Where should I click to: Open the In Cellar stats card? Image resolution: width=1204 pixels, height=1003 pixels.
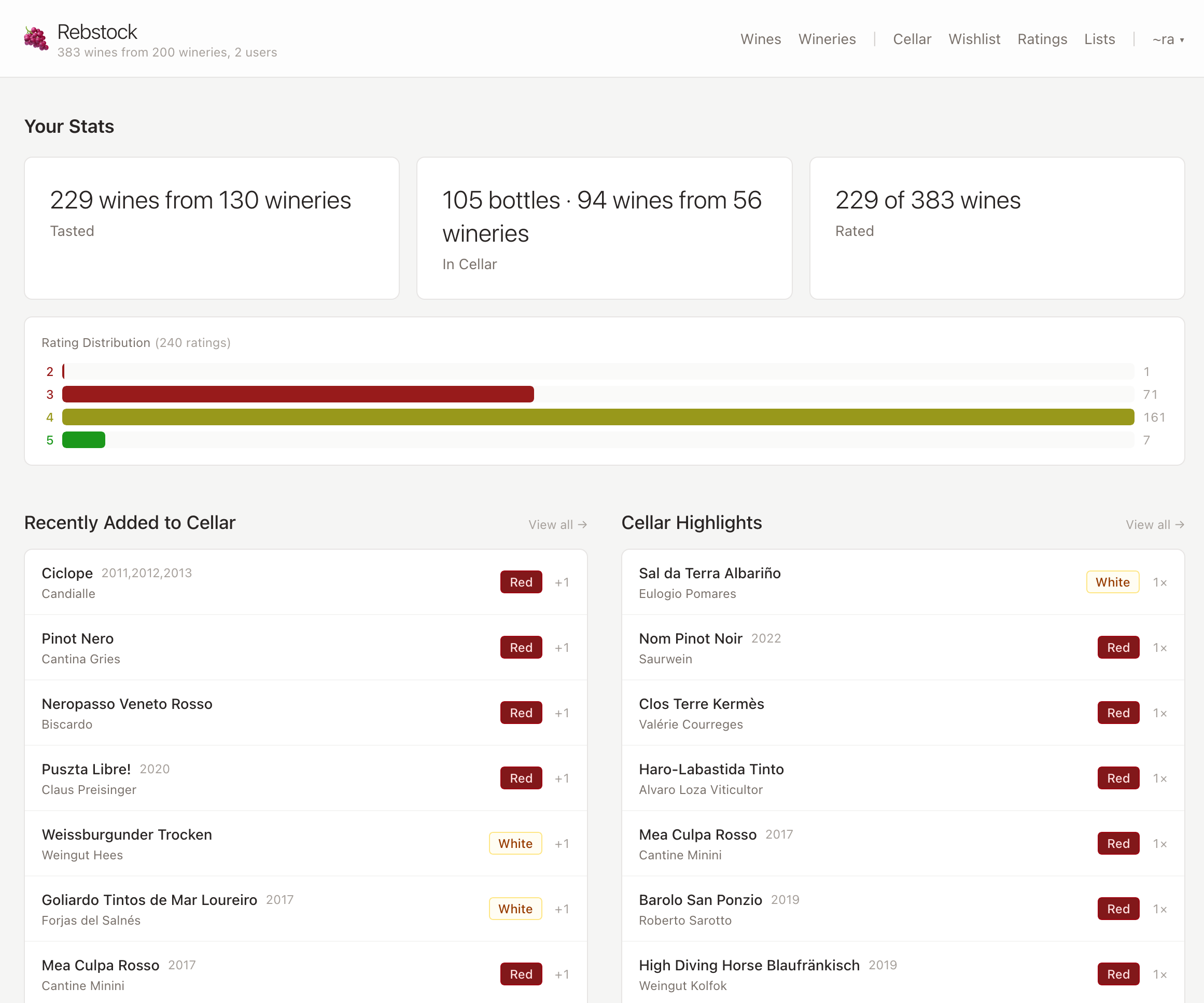click(604, 228)
